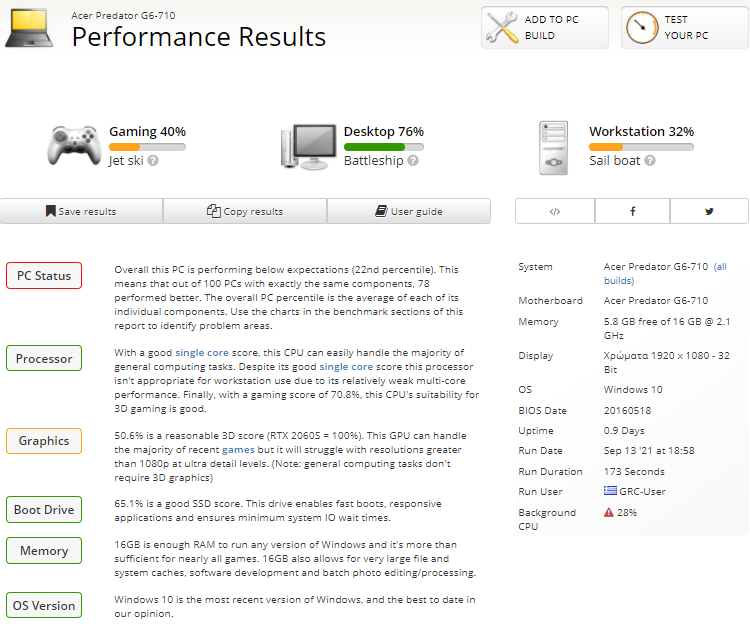Viewport: 750px width, 624px height.
Task: Click the 173 Seconds run duration
Action: coord(634,472)
